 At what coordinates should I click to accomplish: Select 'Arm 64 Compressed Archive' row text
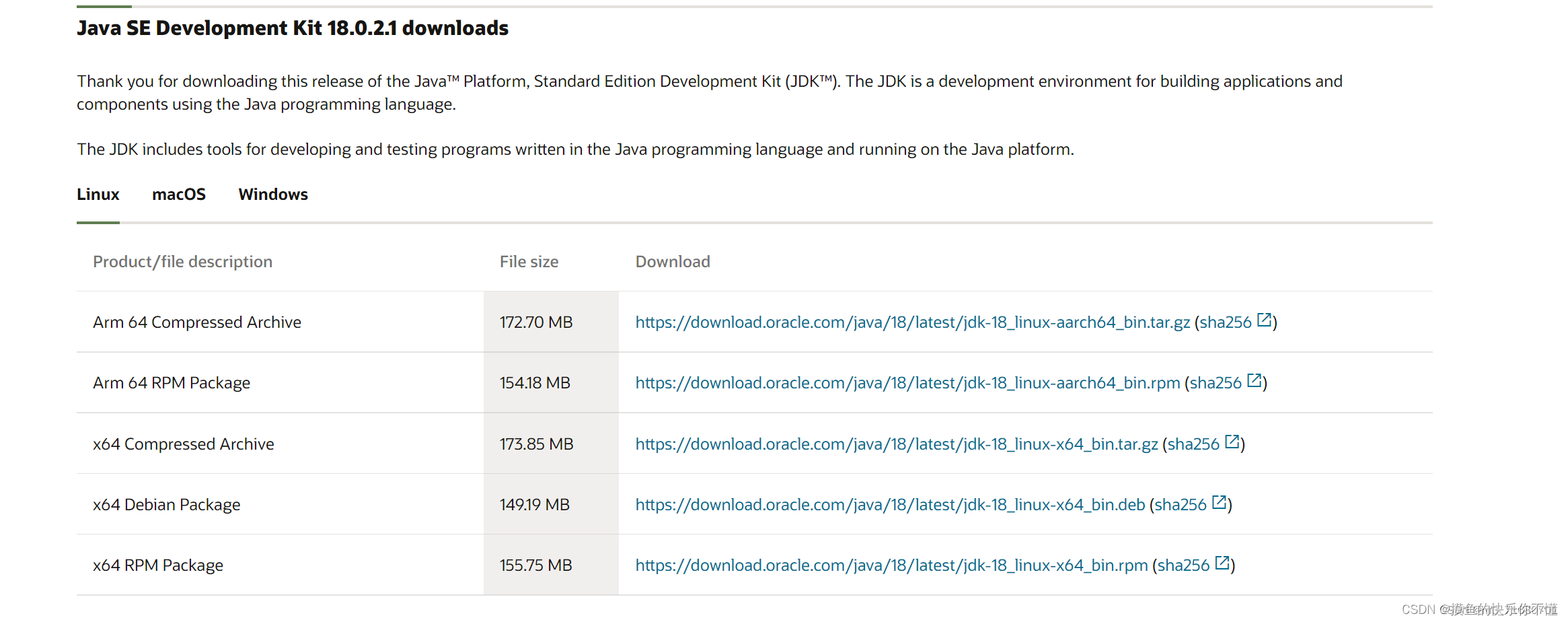pos(197,322)
